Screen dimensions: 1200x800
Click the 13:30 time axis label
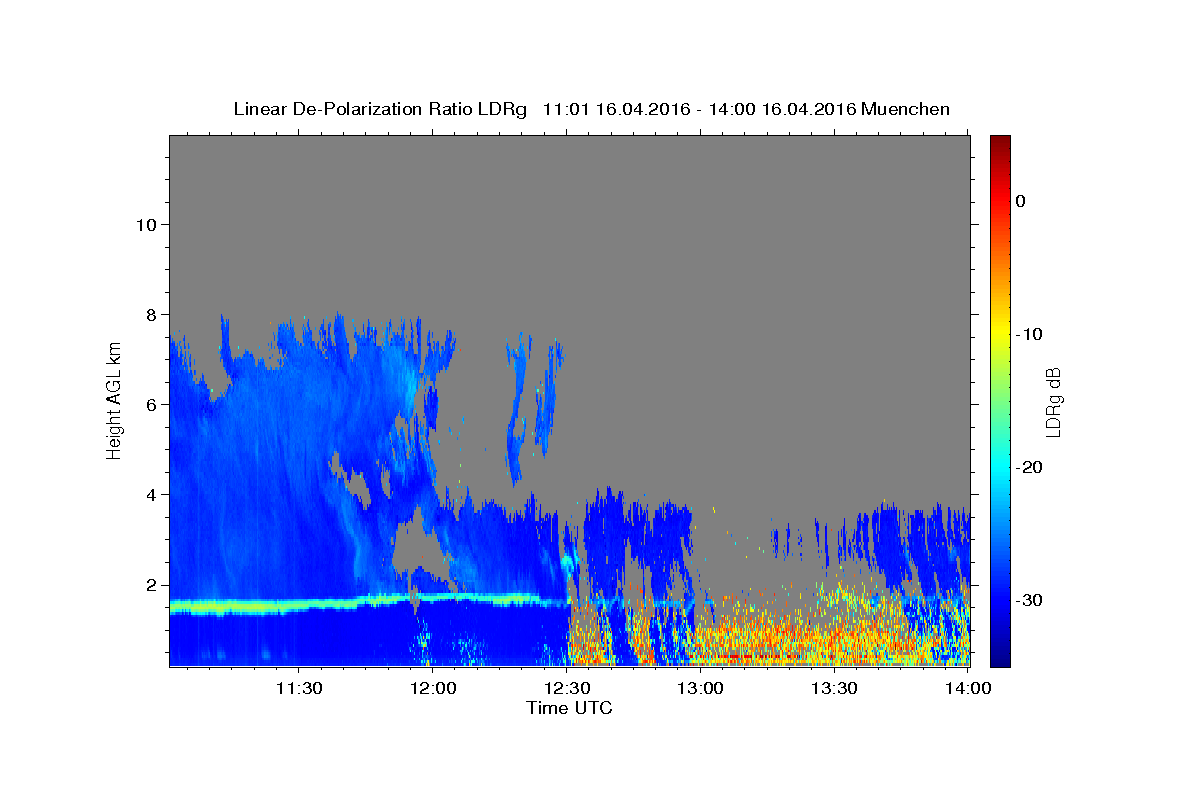click(835, 688)
